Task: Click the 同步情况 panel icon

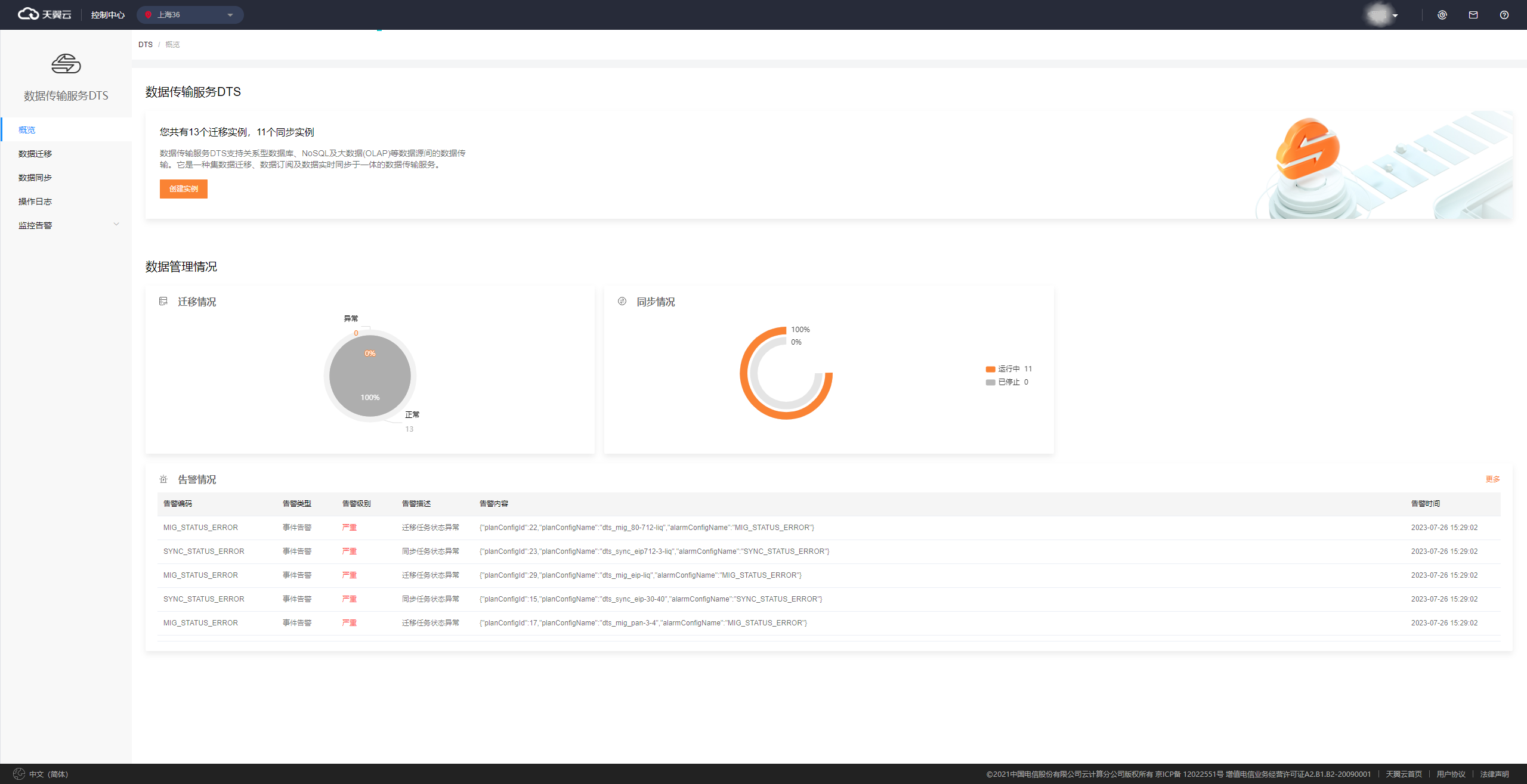Action: 622,302
